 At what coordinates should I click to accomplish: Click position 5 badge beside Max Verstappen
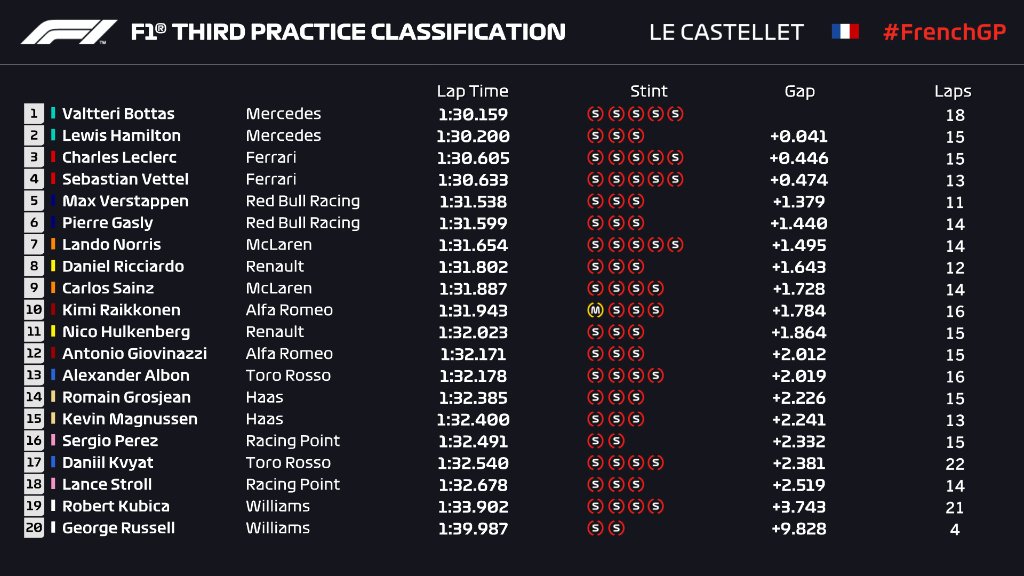(35, 201)
